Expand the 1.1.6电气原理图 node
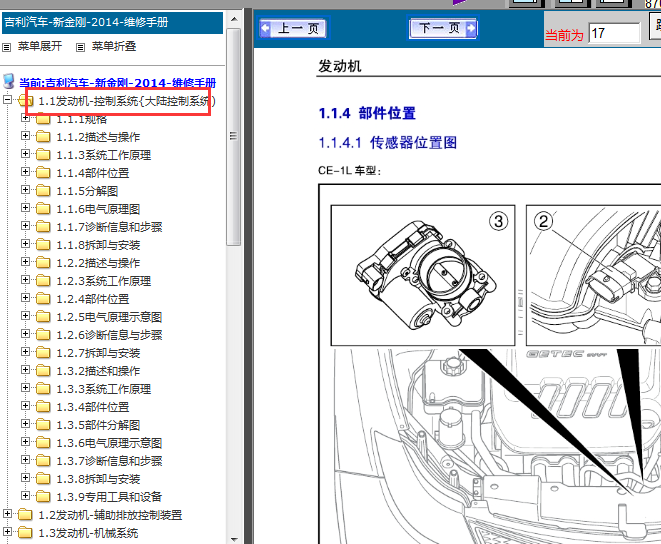Screen dimensions: 661x544 25,208
